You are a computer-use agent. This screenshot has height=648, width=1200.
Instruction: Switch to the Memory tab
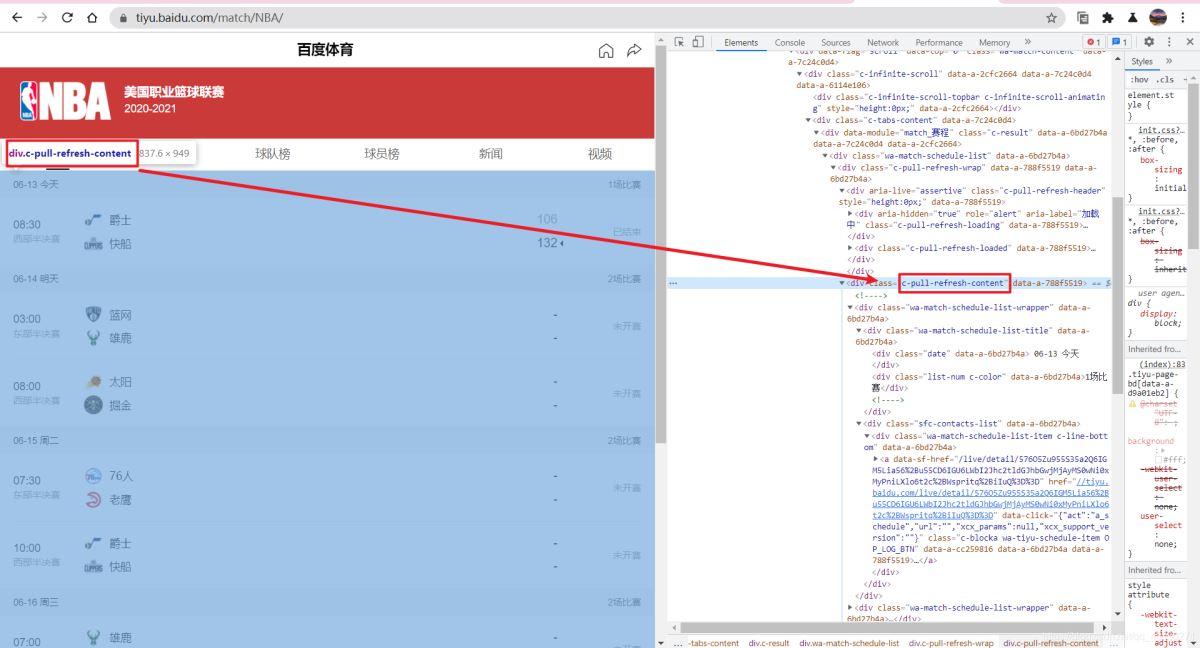pyautogui.click(x=994, y=42)
